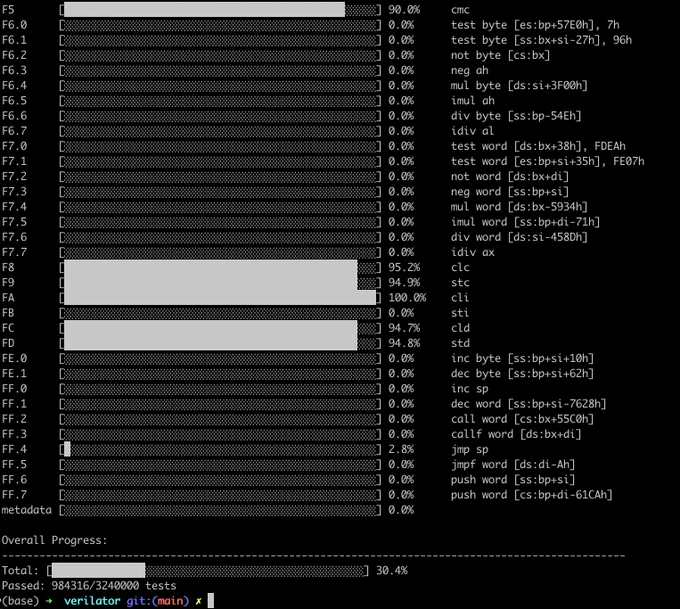Image resolution: width=680 pixels, height=609 pixels.
Task: Click the 'verilator' directory in the prompt
Action: click(92, 601)
